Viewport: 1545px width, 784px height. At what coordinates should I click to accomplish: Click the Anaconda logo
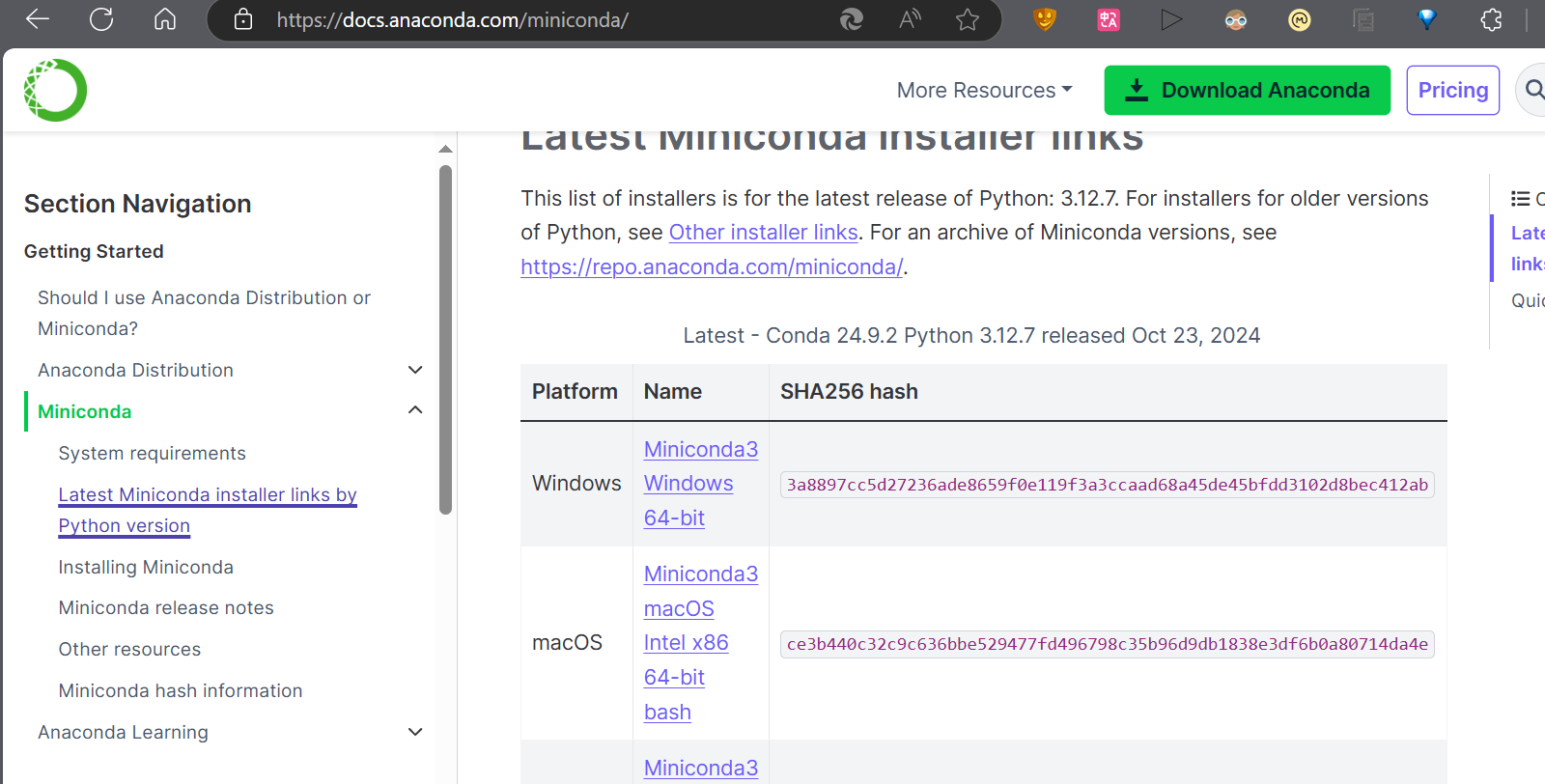(55, 90)
